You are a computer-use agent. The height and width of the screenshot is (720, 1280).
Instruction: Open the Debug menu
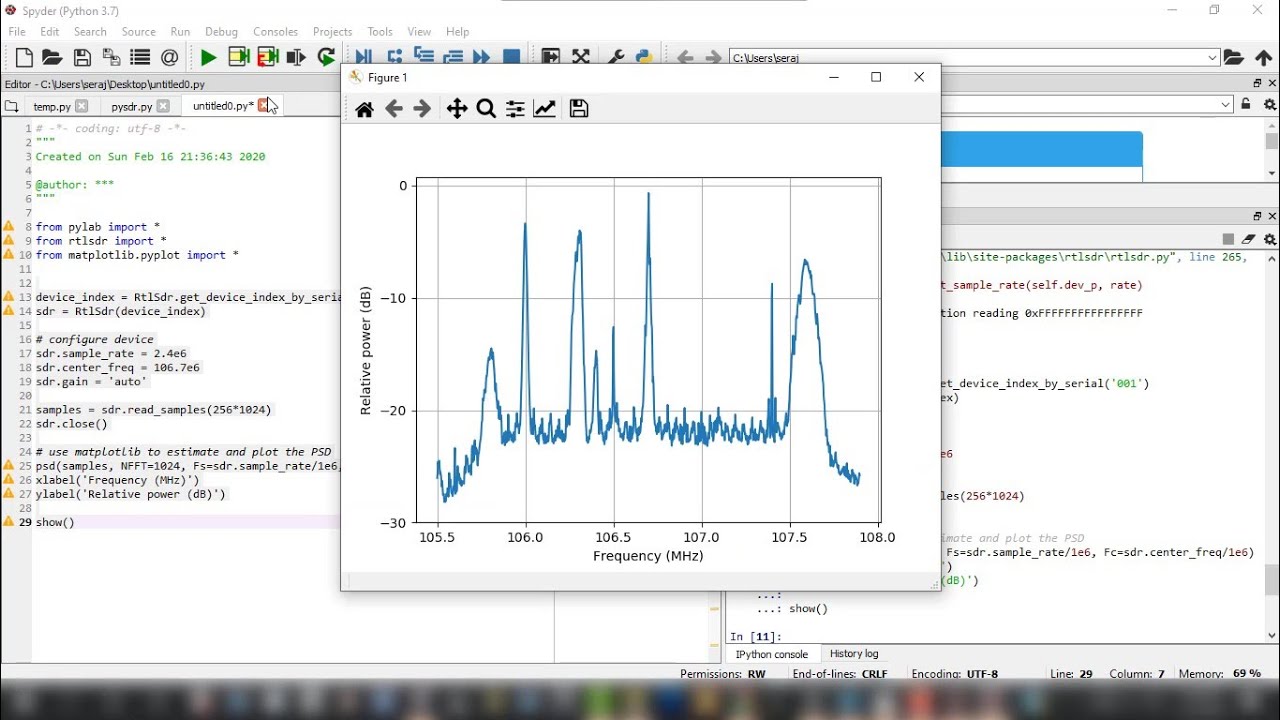pos(221,32)
